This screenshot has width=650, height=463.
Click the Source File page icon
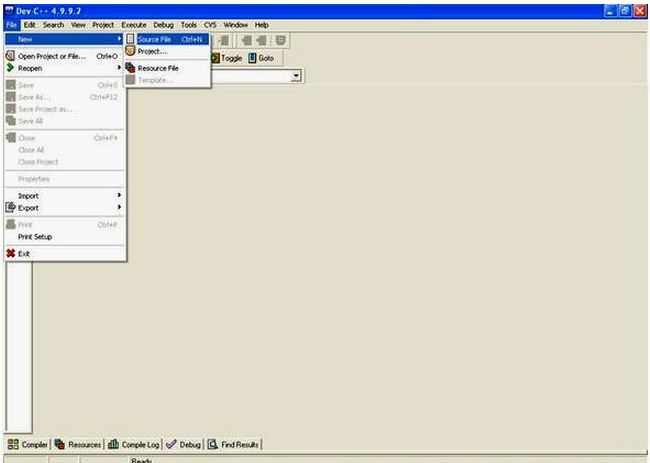point(131,39)
